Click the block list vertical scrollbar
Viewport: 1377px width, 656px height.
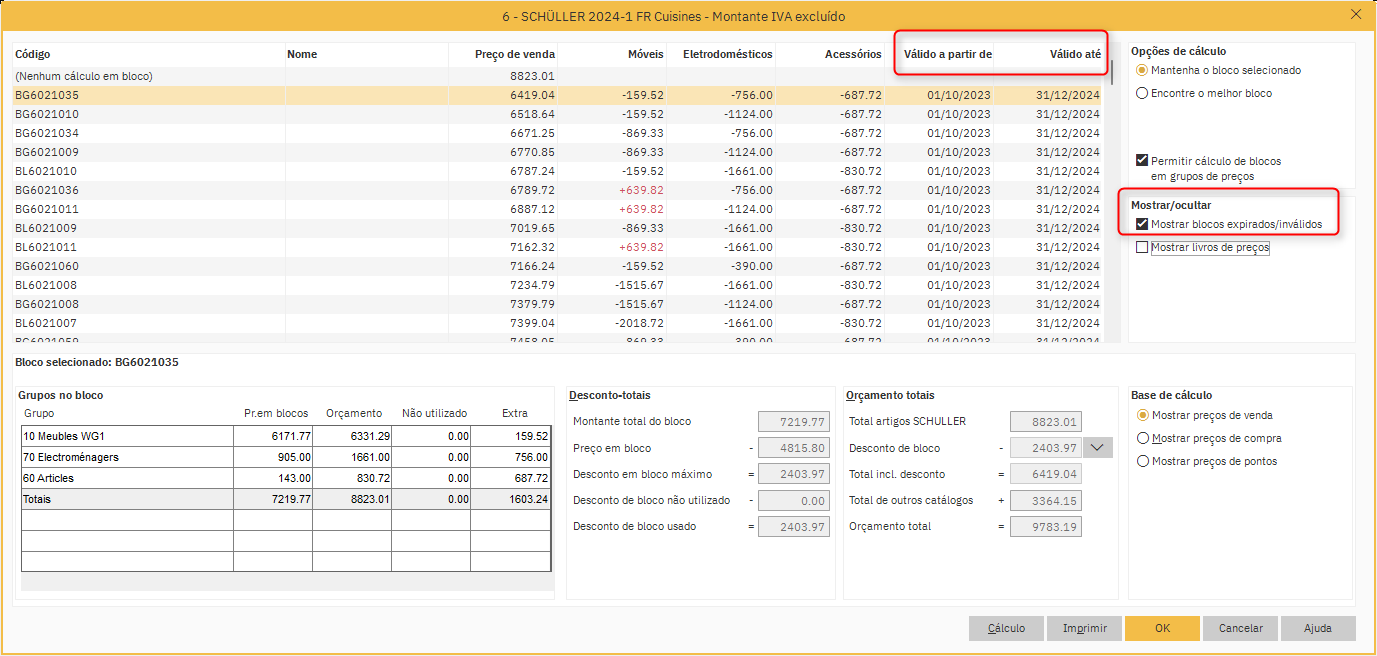1111,200
